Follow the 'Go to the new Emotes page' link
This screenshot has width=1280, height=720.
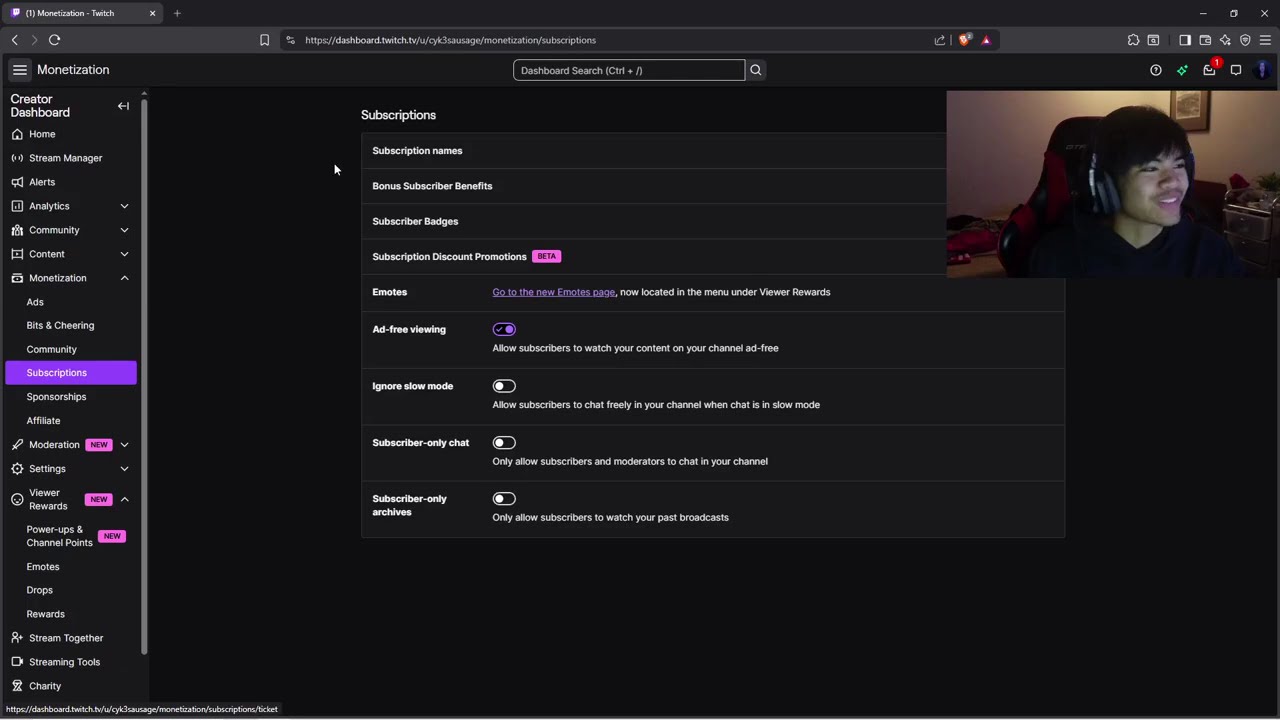tap(553, 292)
